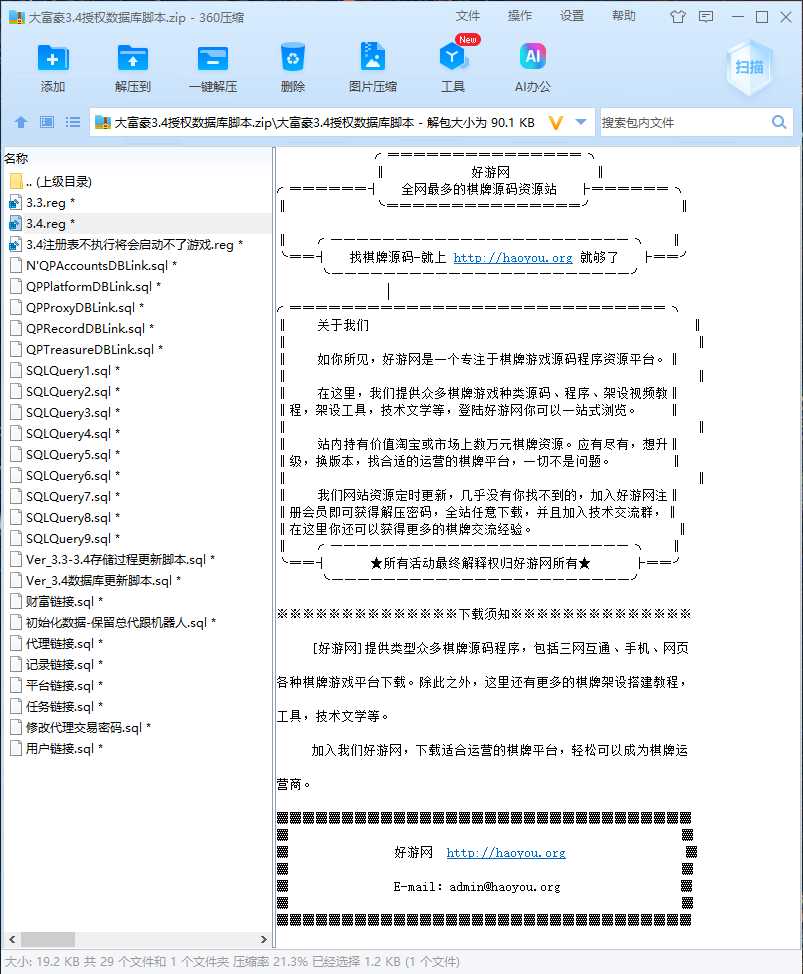This screenshot has width=803, height=974.
Task: Click the feedback message icon in title bar
Action: tap(706, 17)
